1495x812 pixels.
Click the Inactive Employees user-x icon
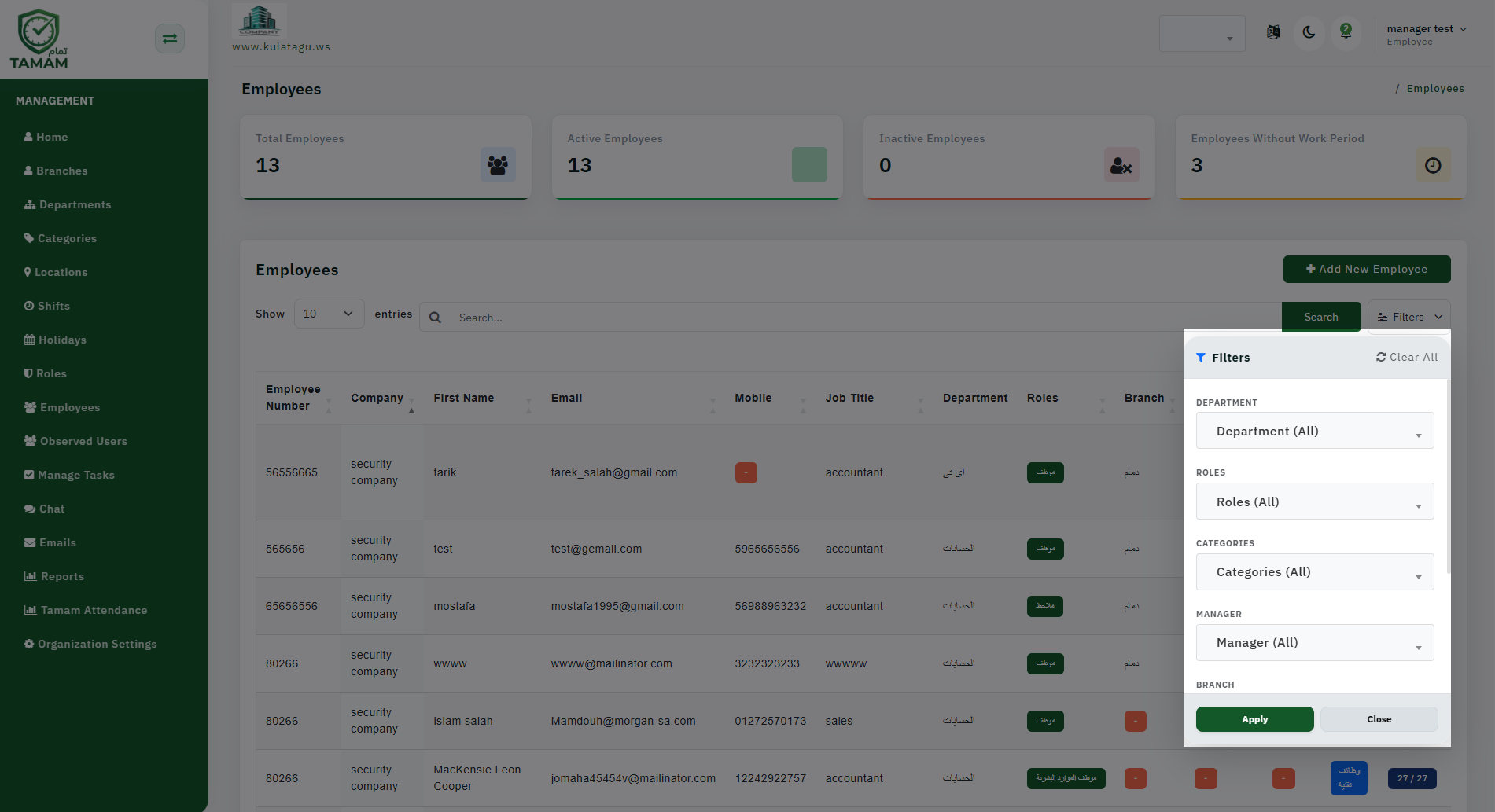point(1121,165)
